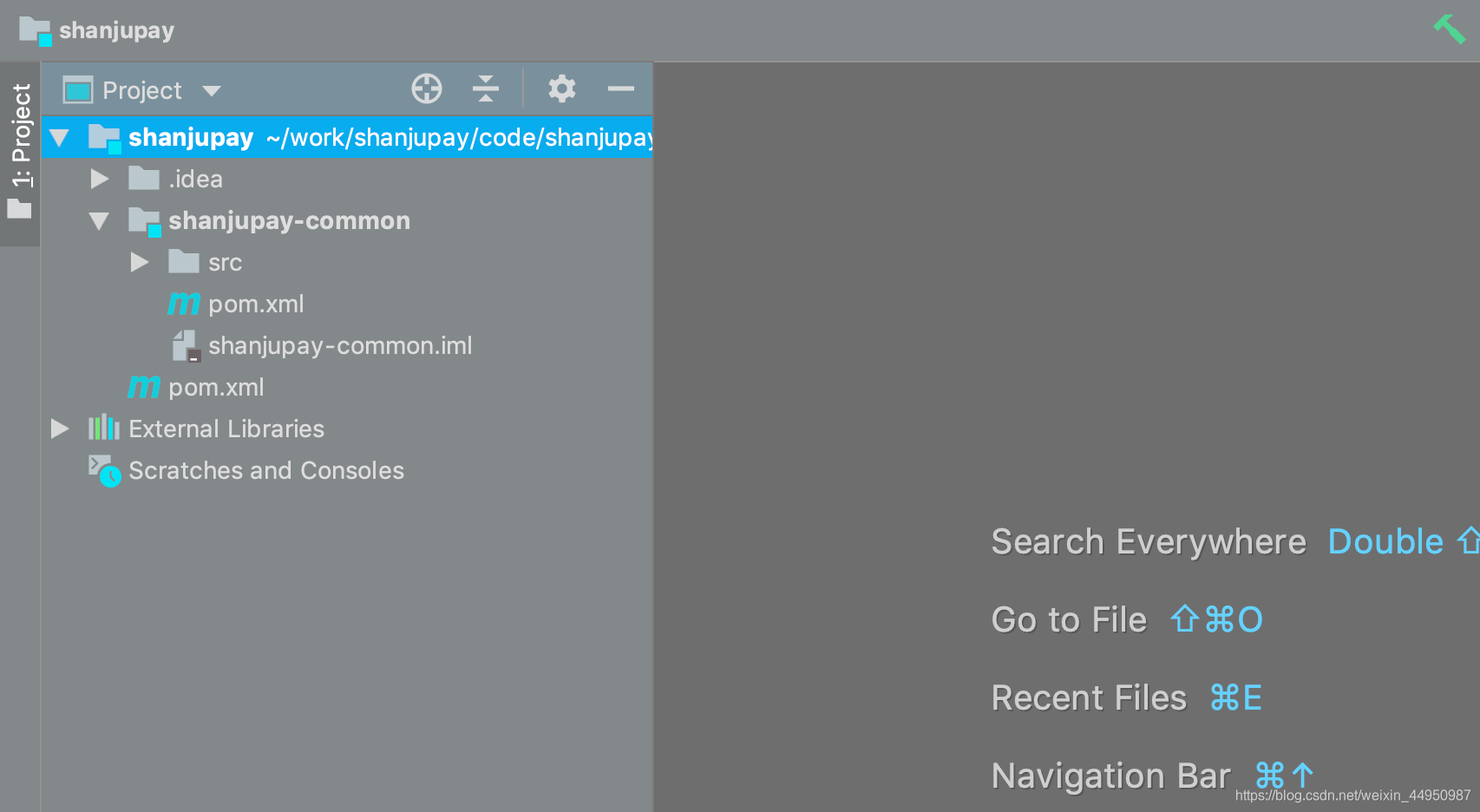Select shanjupay-common.iml file
Screen dimensions: 1480x812
coord(347,345)
